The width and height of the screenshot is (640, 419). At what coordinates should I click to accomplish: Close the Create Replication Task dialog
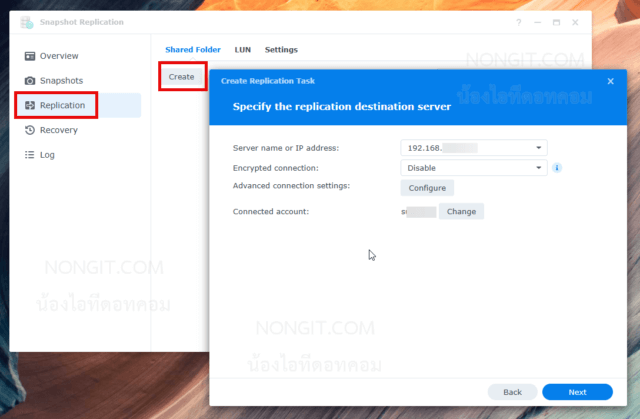coord(611,81)
